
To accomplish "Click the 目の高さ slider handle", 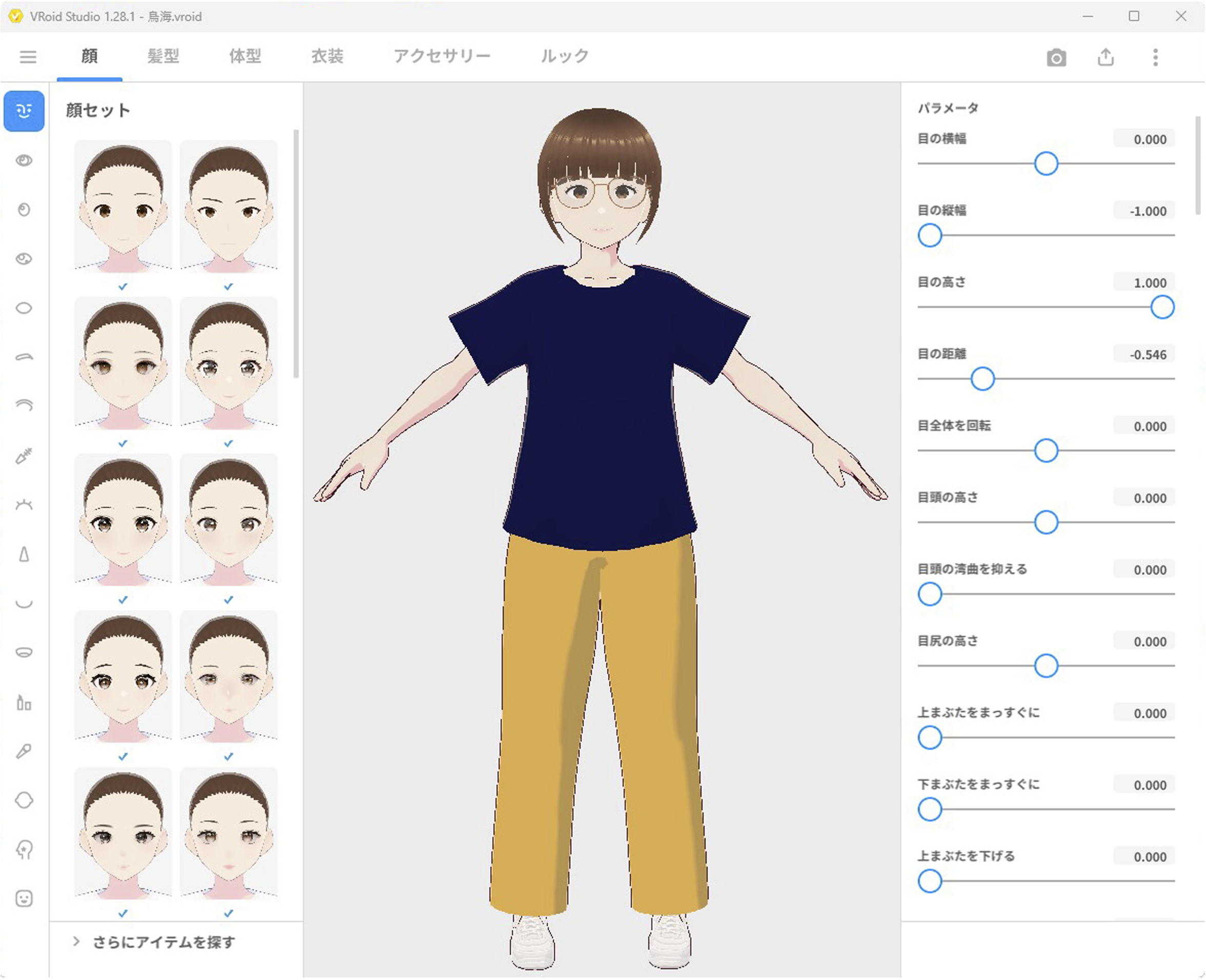I will (x=1162, y=307).
